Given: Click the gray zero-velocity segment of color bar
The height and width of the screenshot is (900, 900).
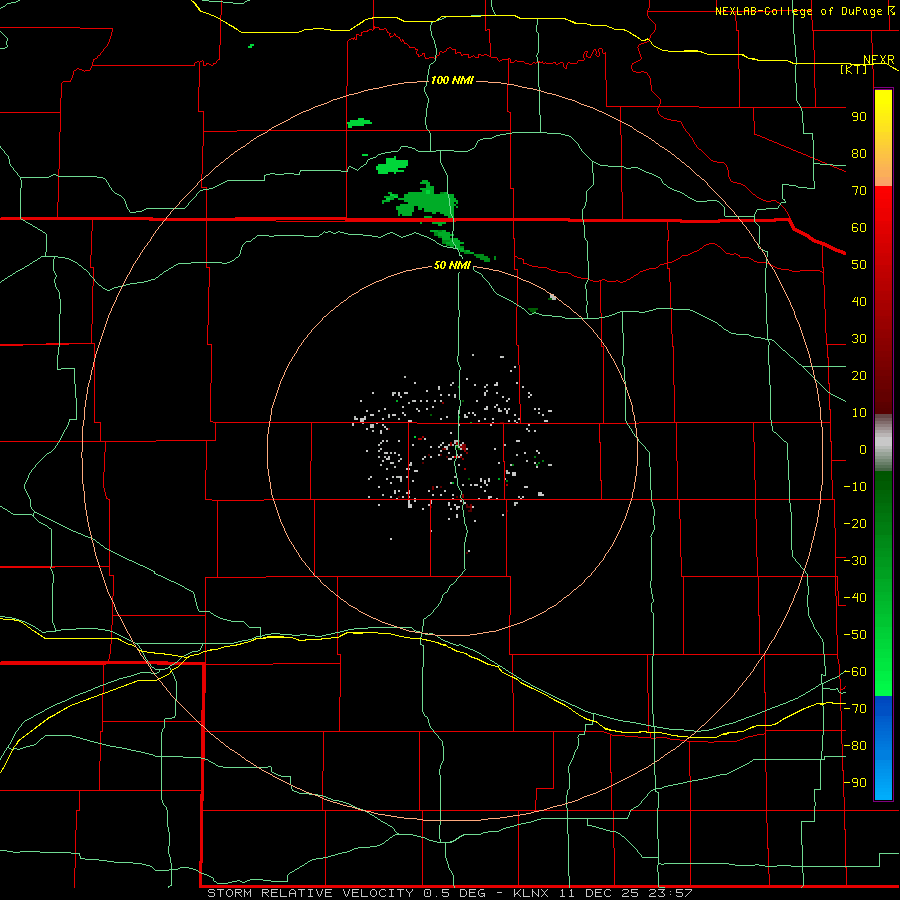Looking at the screenshot, I should [x=883, y=443].
